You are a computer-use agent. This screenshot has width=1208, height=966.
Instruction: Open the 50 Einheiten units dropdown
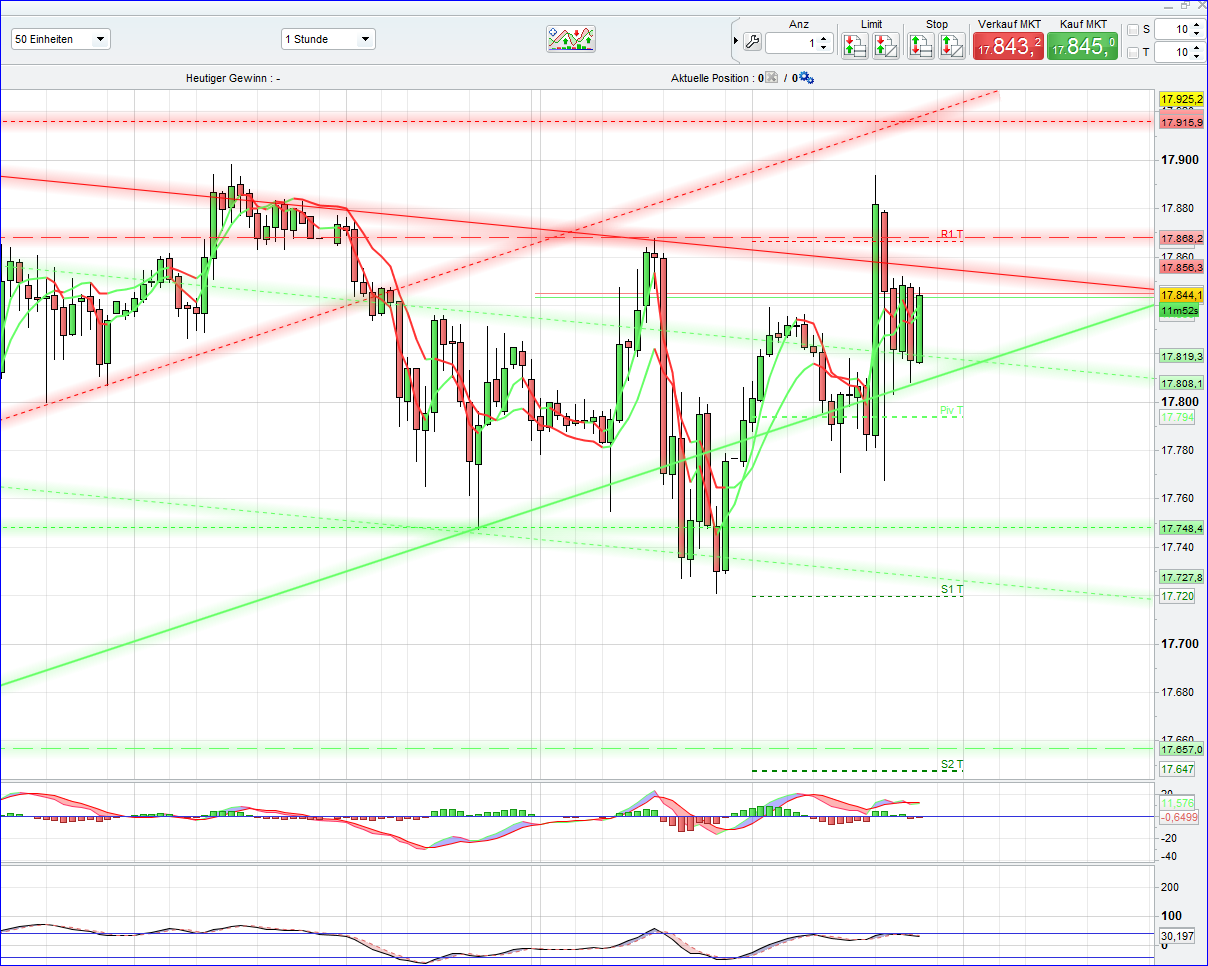[97, 38]
